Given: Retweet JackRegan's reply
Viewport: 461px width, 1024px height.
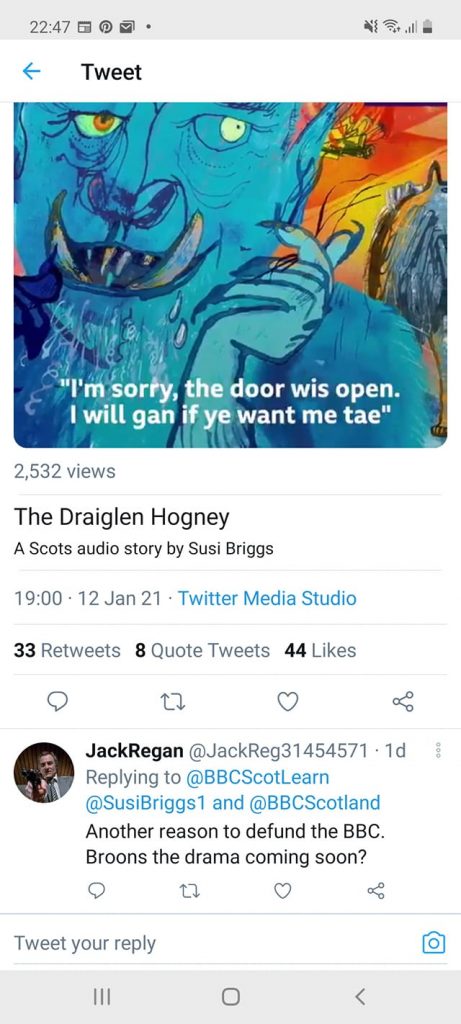Looking at the screenshot, I should [189, 890].
